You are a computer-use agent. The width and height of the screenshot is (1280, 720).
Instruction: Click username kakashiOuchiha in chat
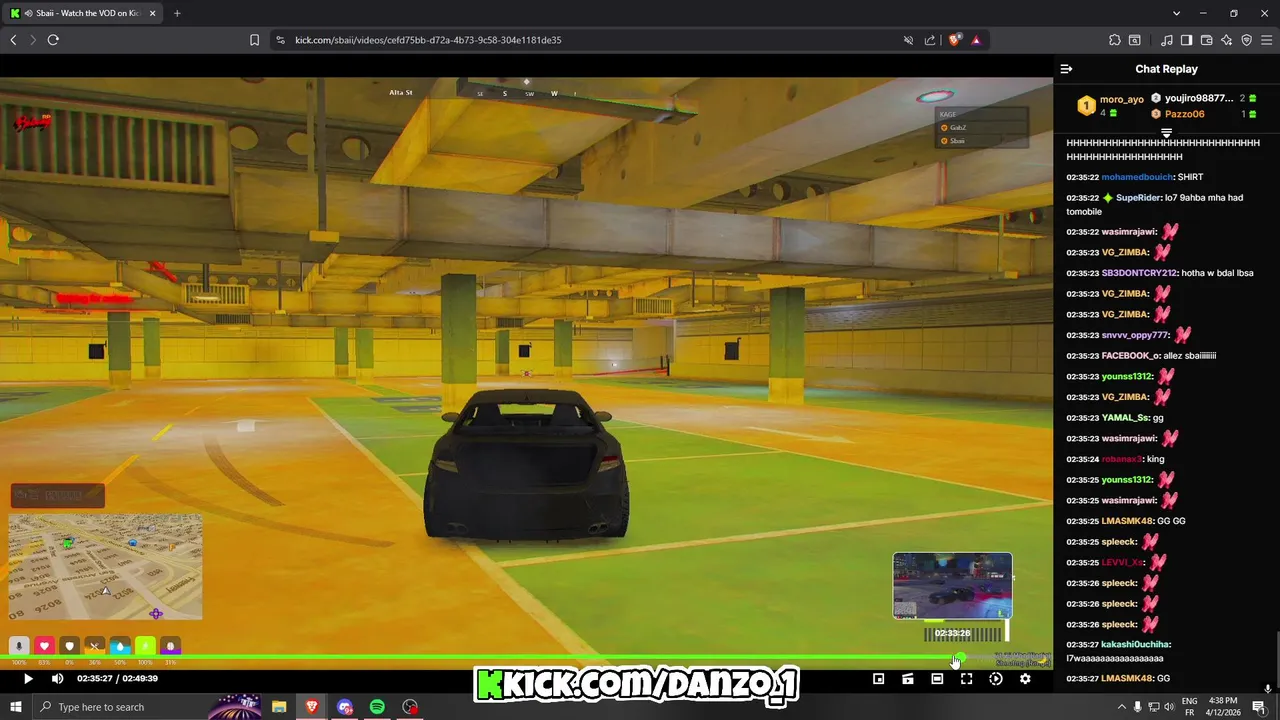click(1134, 645)
